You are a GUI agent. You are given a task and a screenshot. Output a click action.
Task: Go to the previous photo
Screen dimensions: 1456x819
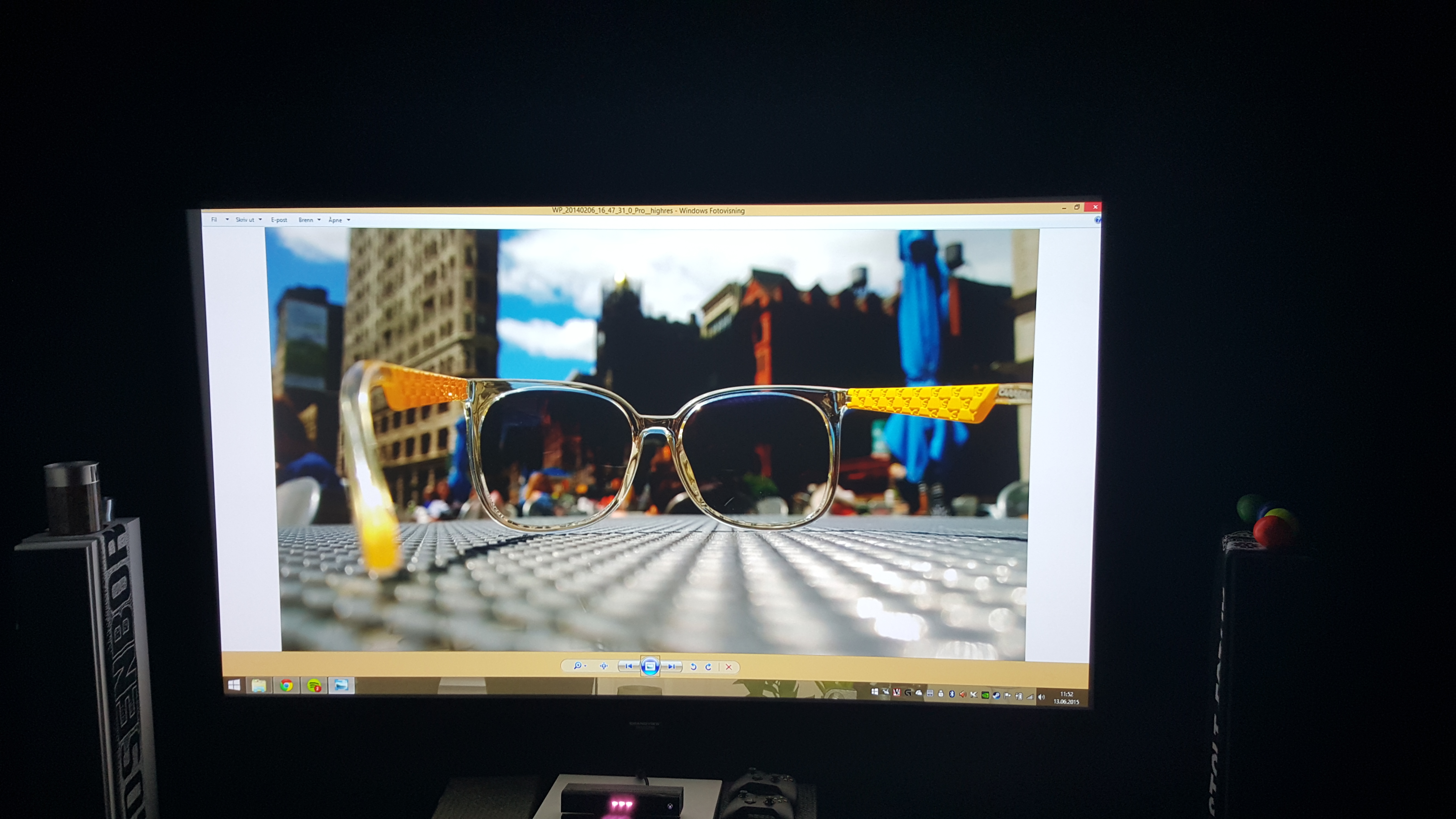tap(629, 666)
